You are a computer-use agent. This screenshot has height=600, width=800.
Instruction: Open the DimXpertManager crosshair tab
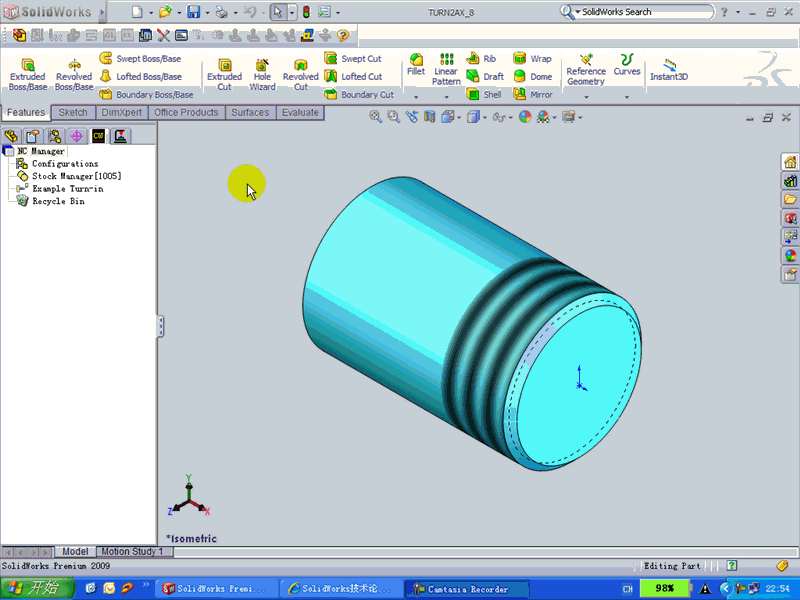tap(77, 136)
